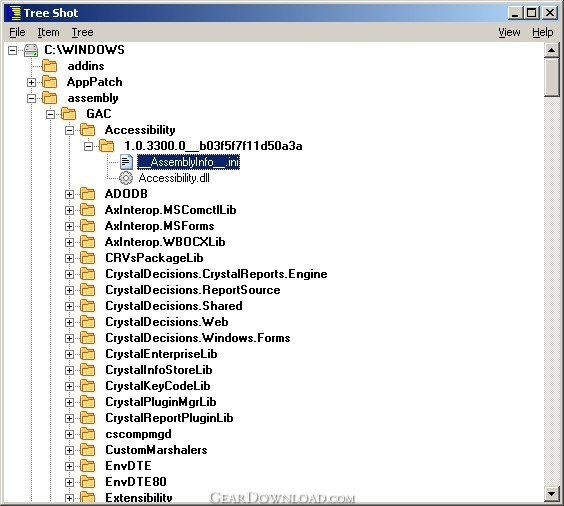Viewport: 564px width, 506px height.
Task: Collapse the 1.0.3300.0__b03f5f7f11d50a3a folder
Action: (88, 146)
